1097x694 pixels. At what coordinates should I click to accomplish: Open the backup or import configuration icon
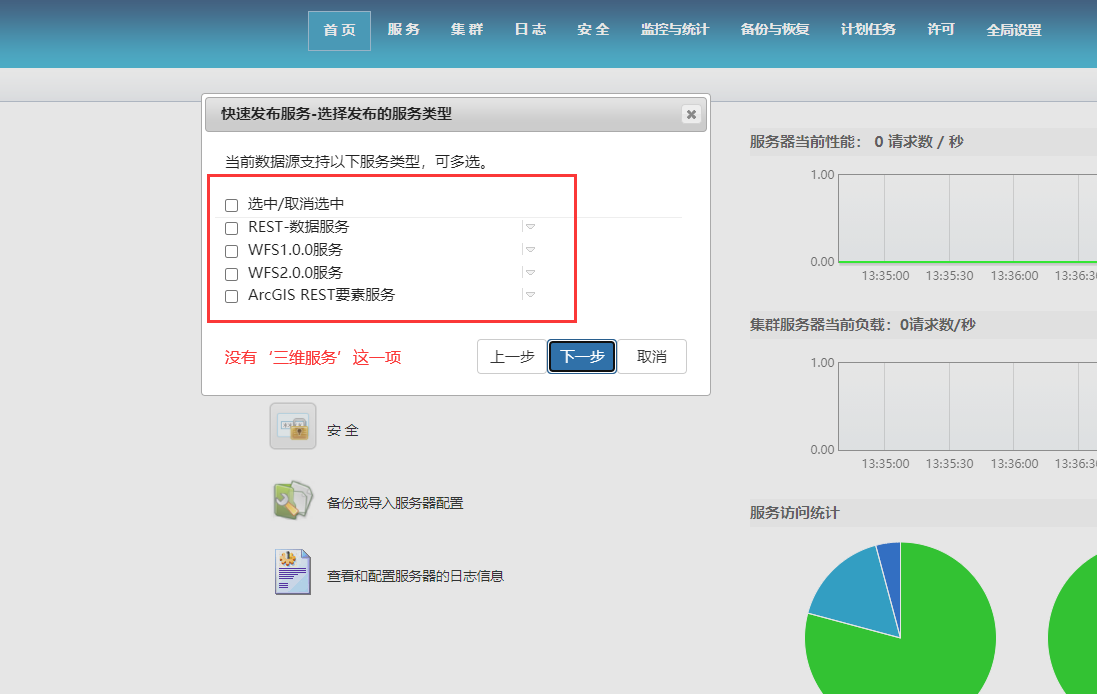tap(293, 500)
